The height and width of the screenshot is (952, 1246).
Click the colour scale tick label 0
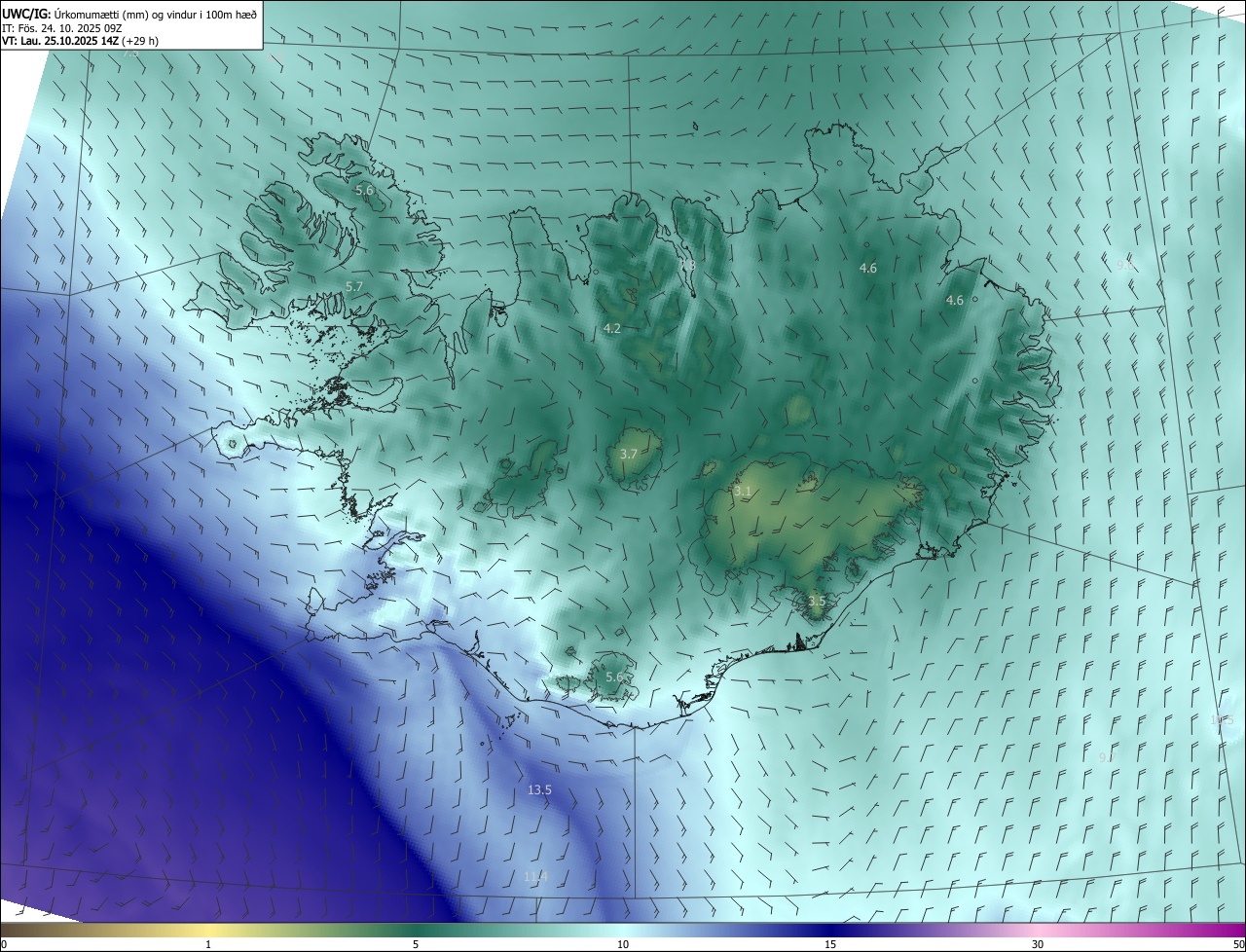pyautogui.click(x=4, y=944)
